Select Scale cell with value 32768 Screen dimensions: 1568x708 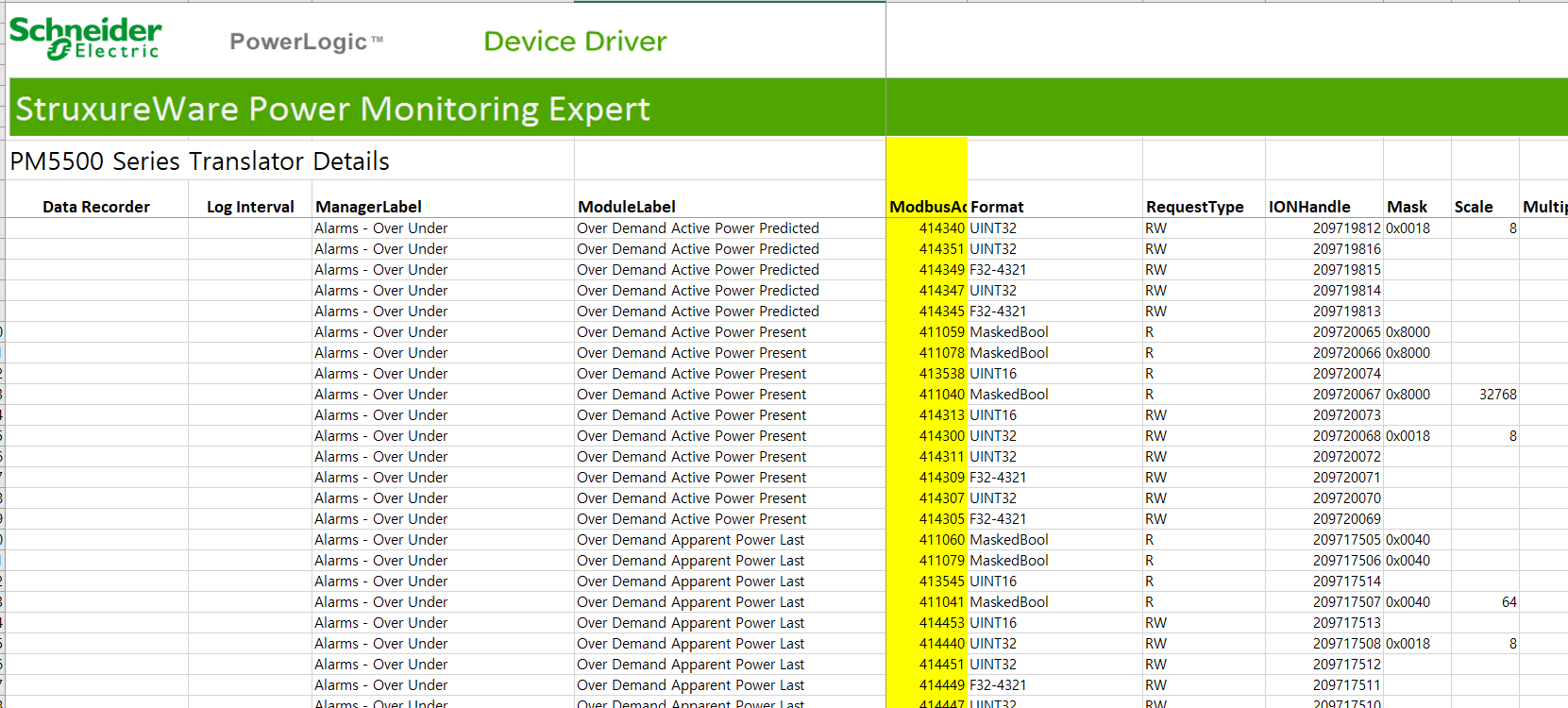1485,395
